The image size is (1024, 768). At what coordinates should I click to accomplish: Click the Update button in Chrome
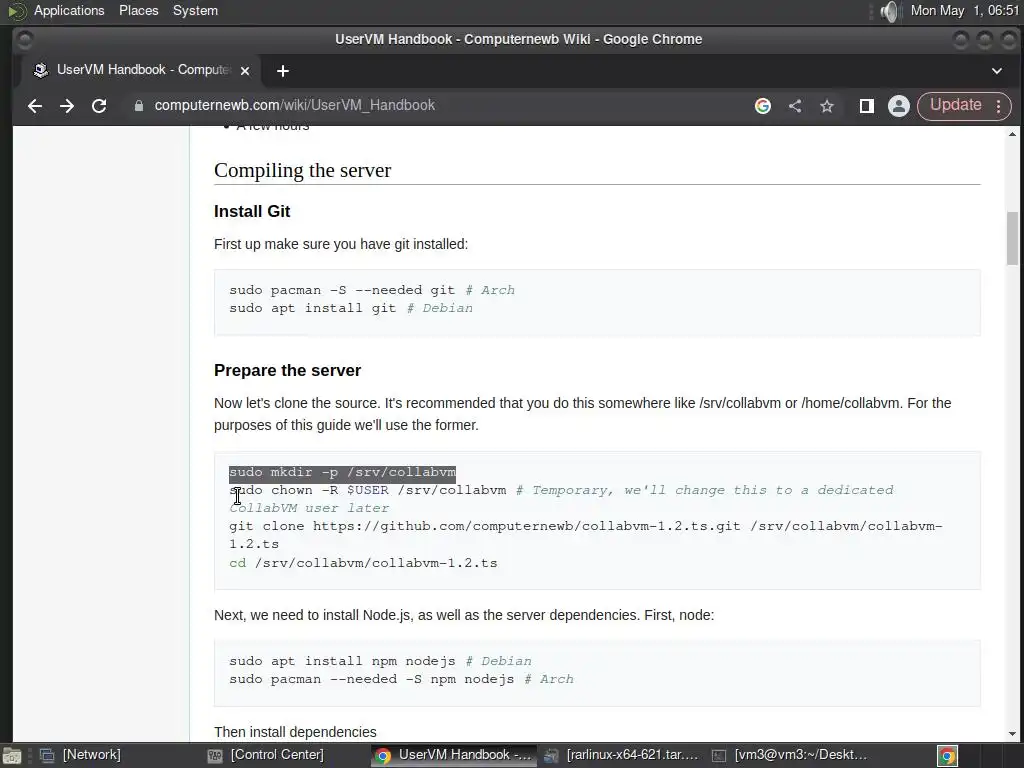coord(955,106)
